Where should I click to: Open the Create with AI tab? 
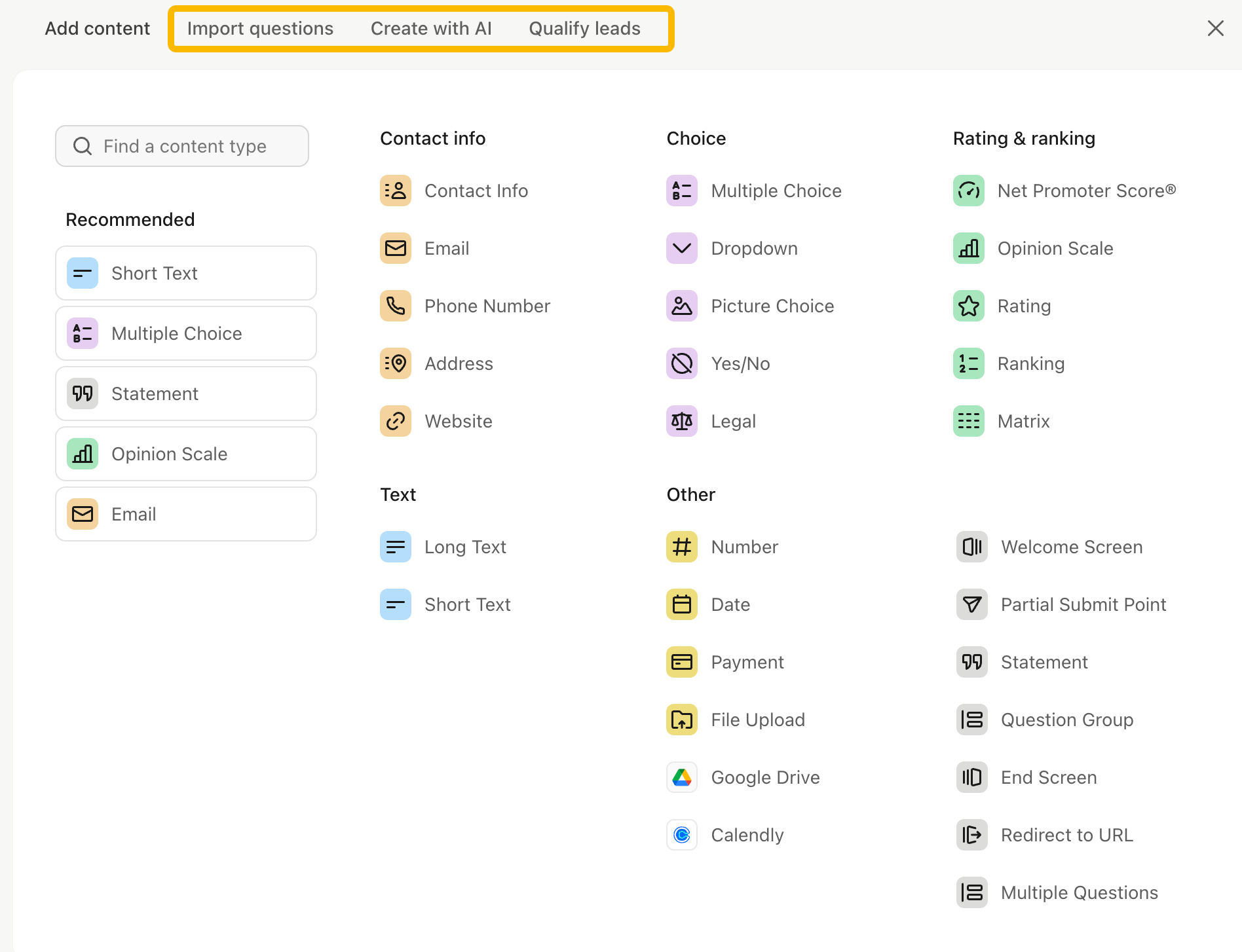(x=431, y=28)
